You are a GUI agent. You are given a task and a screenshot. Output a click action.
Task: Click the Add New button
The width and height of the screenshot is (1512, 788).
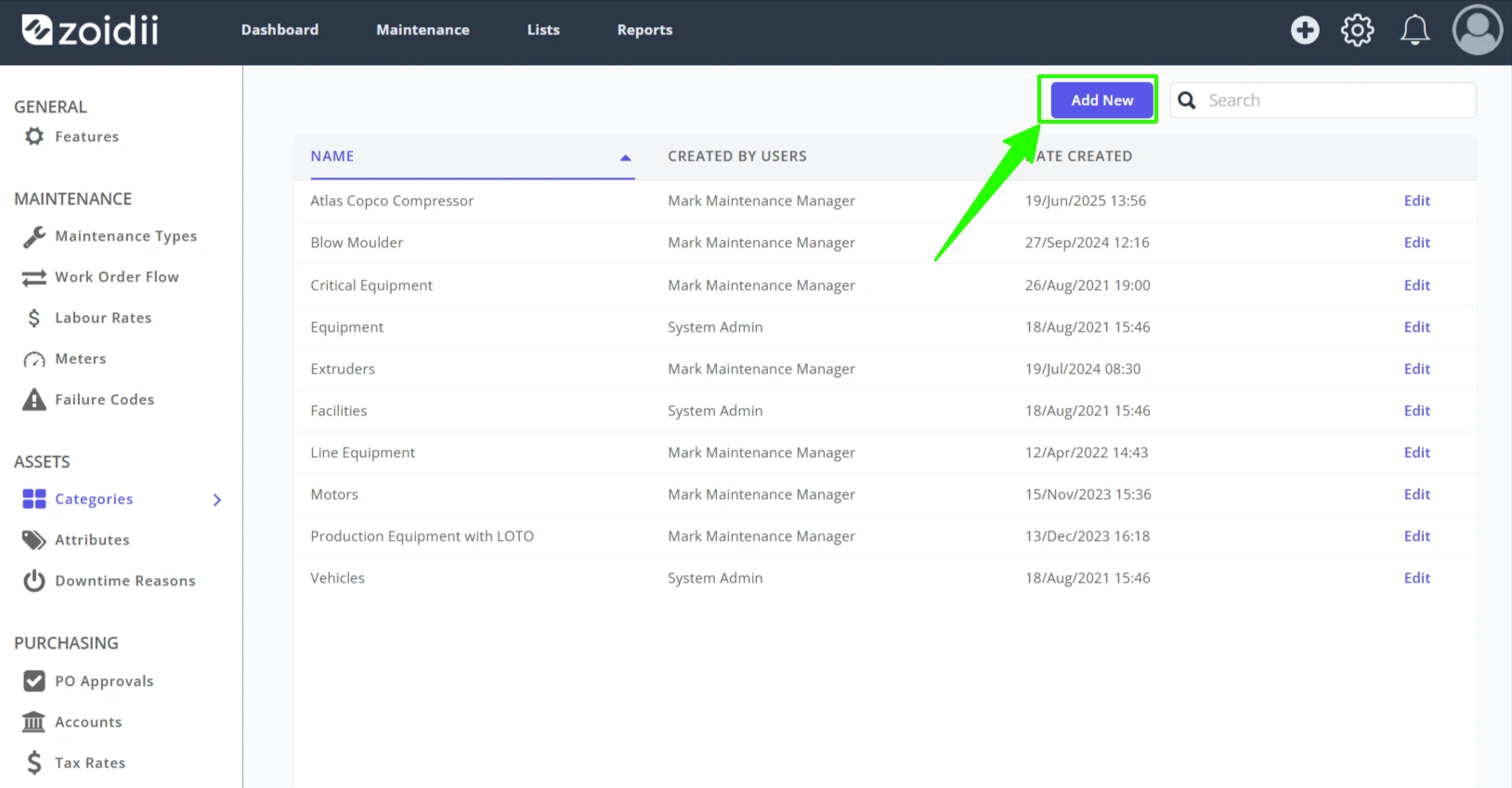1102,100
